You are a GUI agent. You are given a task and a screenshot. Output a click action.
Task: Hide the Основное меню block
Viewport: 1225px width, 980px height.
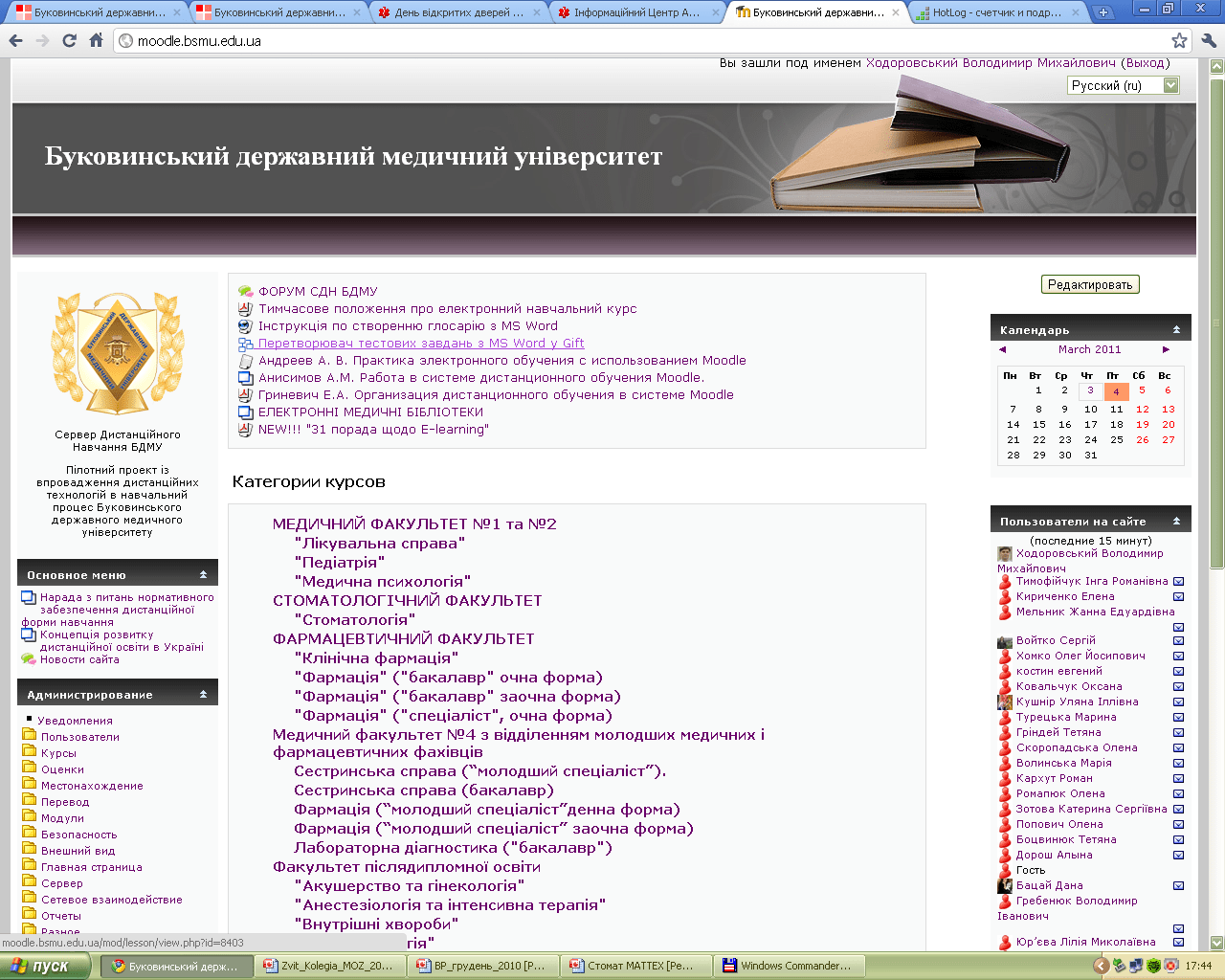pos(203,575)
